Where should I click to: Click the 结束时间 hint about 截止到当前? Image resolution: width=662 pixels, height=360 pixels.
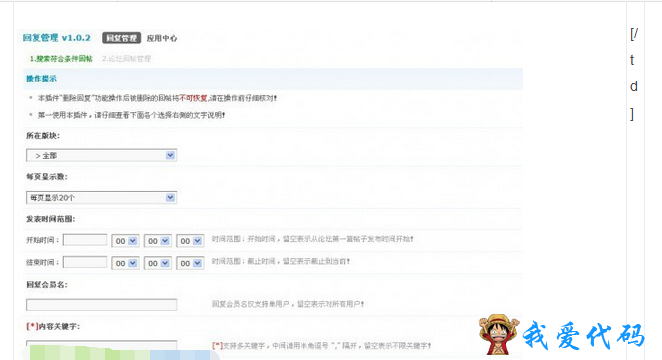click(x=281, y=261)
